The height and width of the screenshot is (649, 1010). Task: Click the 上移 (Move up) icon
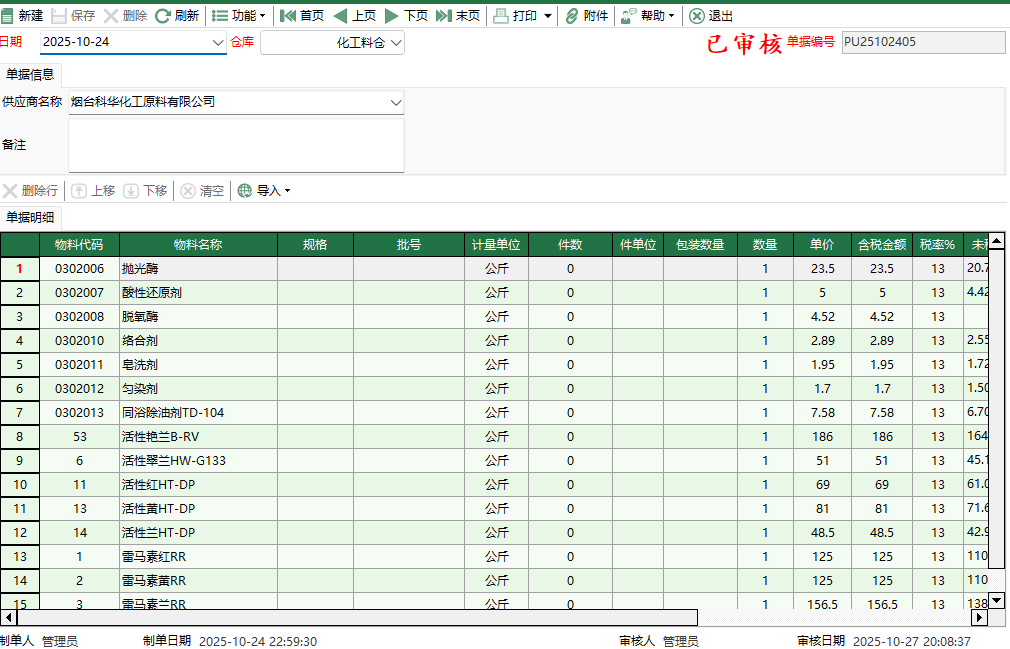pyautogui.click(x=92, y=190)
